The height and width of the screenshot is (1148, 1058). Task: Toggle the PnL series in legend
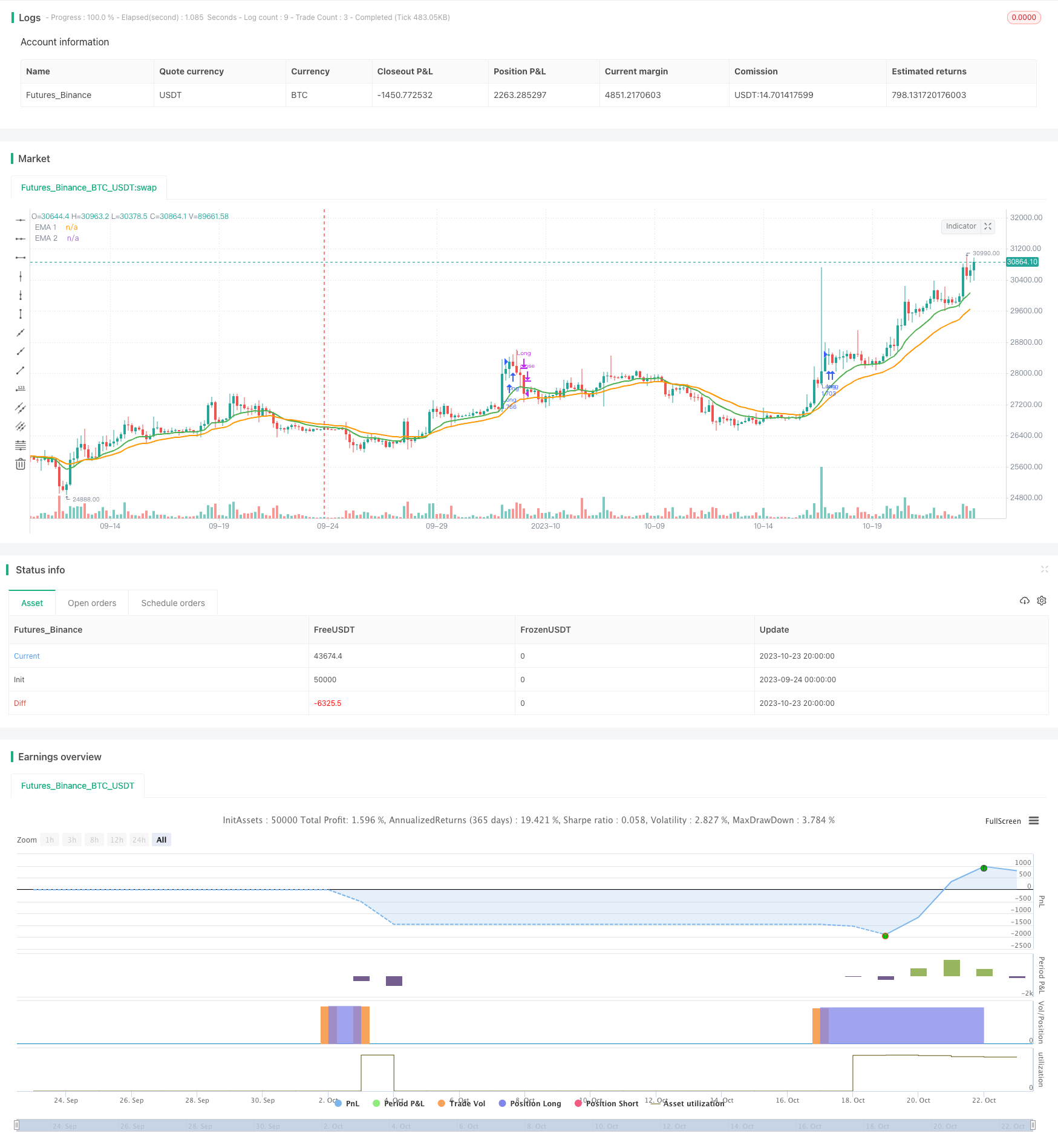[347, 1103]
